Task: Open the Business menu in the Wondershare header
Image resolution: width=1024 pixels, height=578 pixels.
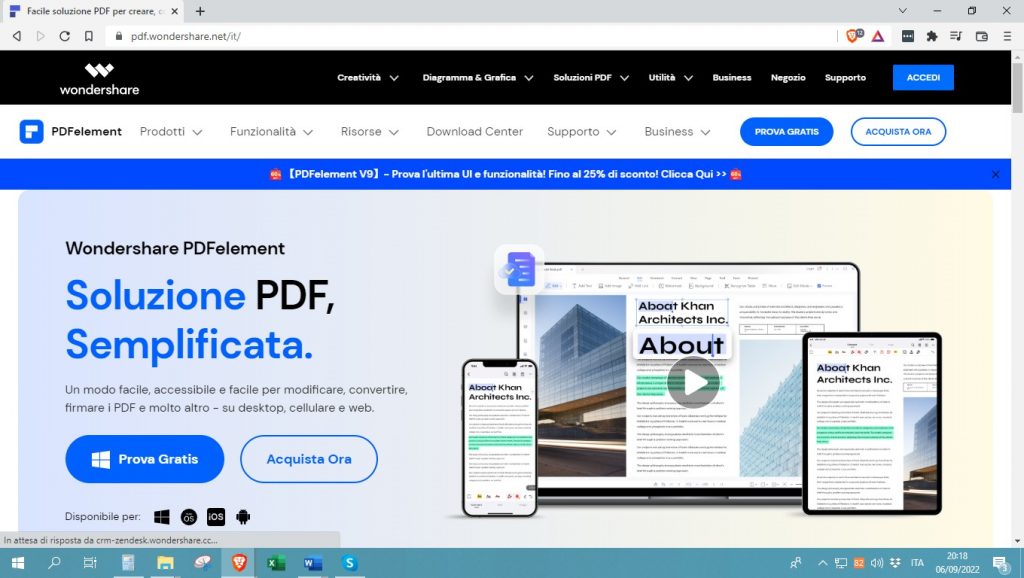Action: tap(731, 77)
